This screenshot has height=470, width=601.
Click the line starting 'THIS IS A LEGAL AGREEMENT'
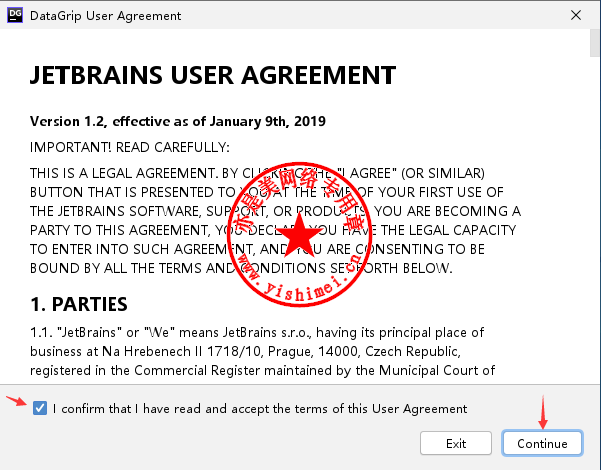click(x=257, y=173)
